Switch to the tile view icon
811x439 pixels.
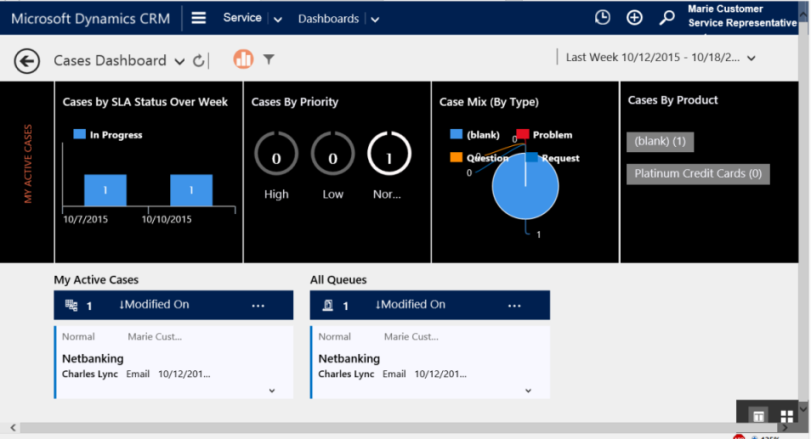click(x=787, y=416)
